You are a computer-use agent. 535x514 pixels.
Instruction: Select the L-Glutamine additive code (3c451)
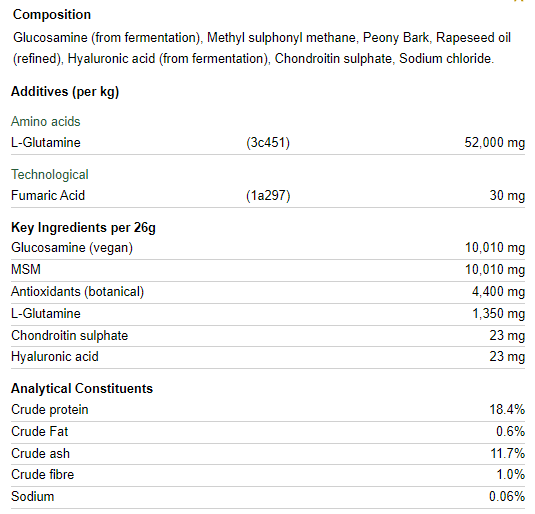[268, 143]
